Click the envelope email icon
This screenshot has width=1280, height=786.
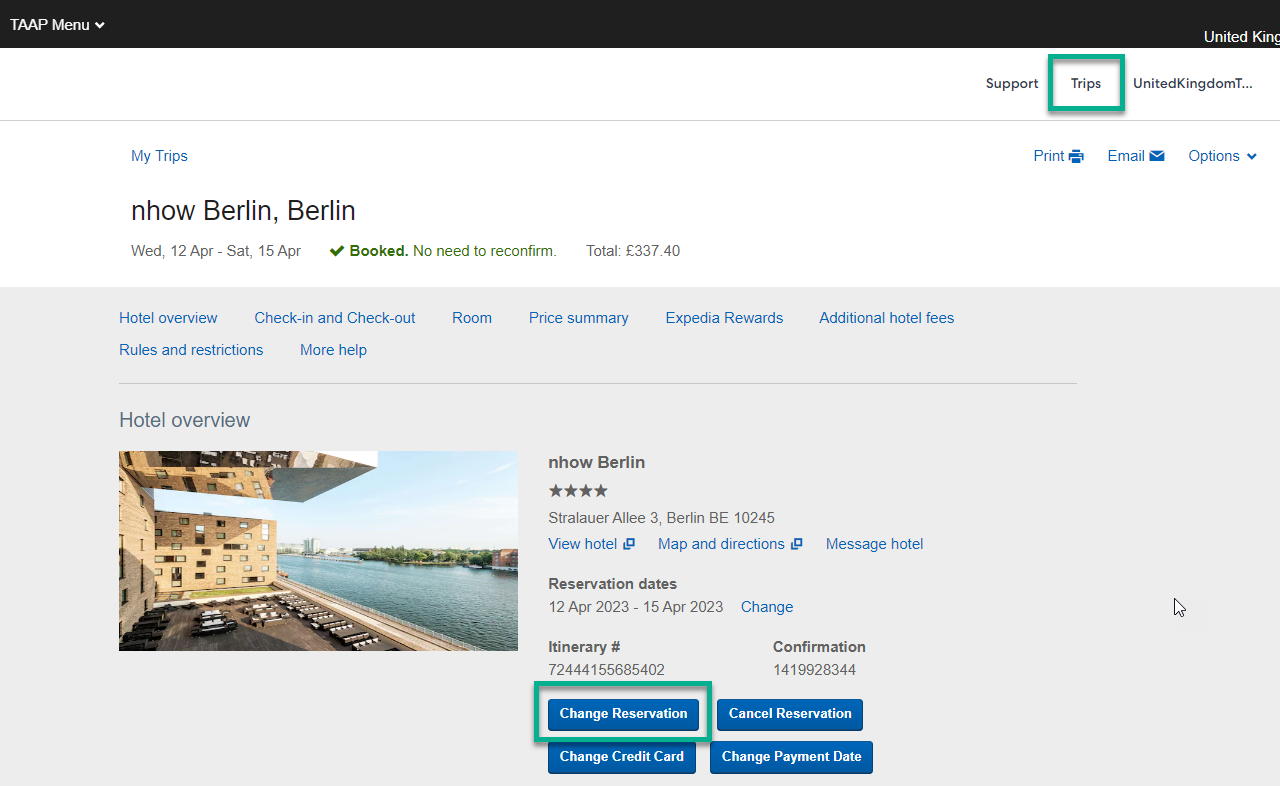coord(1157,156)
